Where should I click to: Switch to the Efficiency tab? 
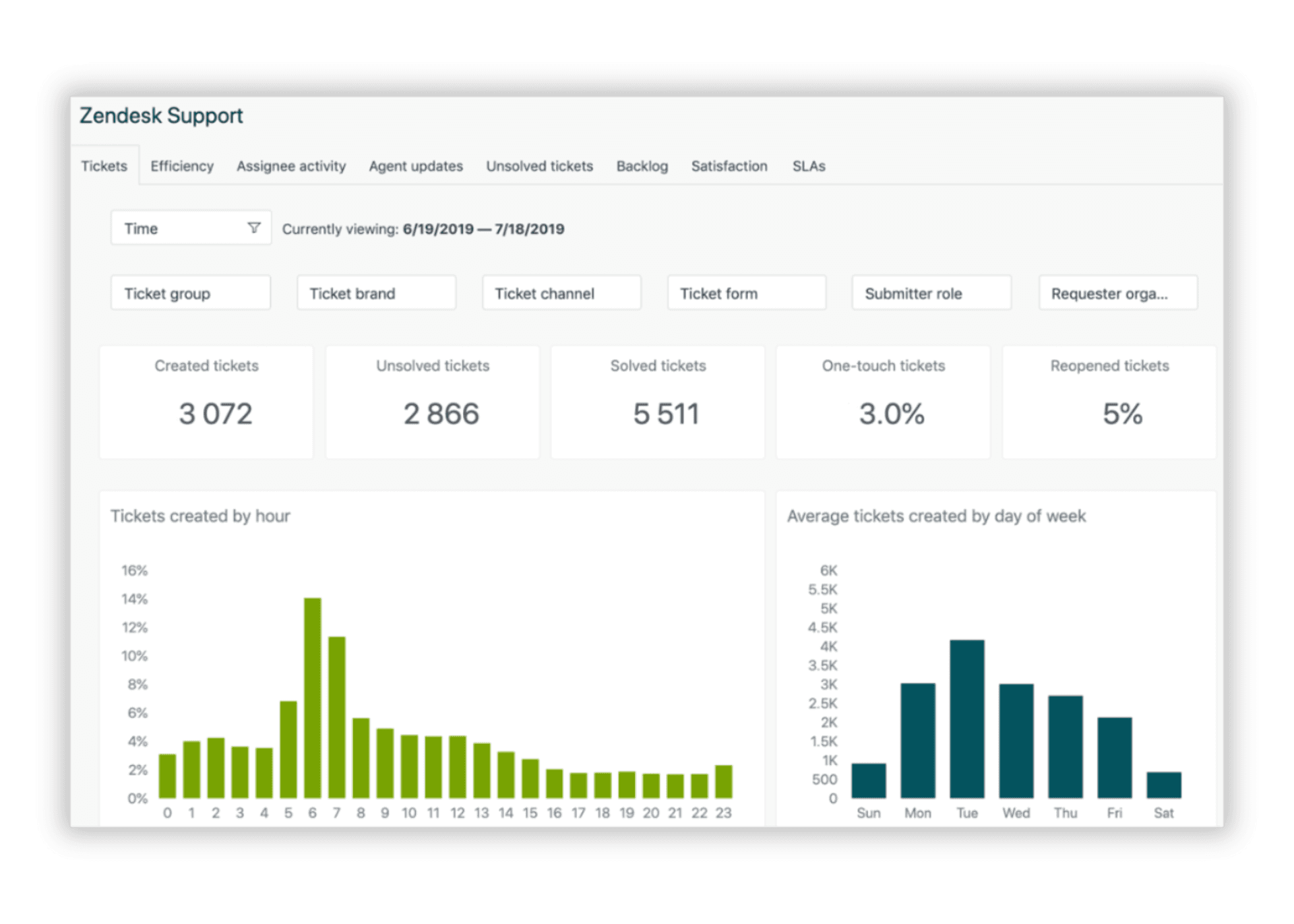(x=181, y=166)
